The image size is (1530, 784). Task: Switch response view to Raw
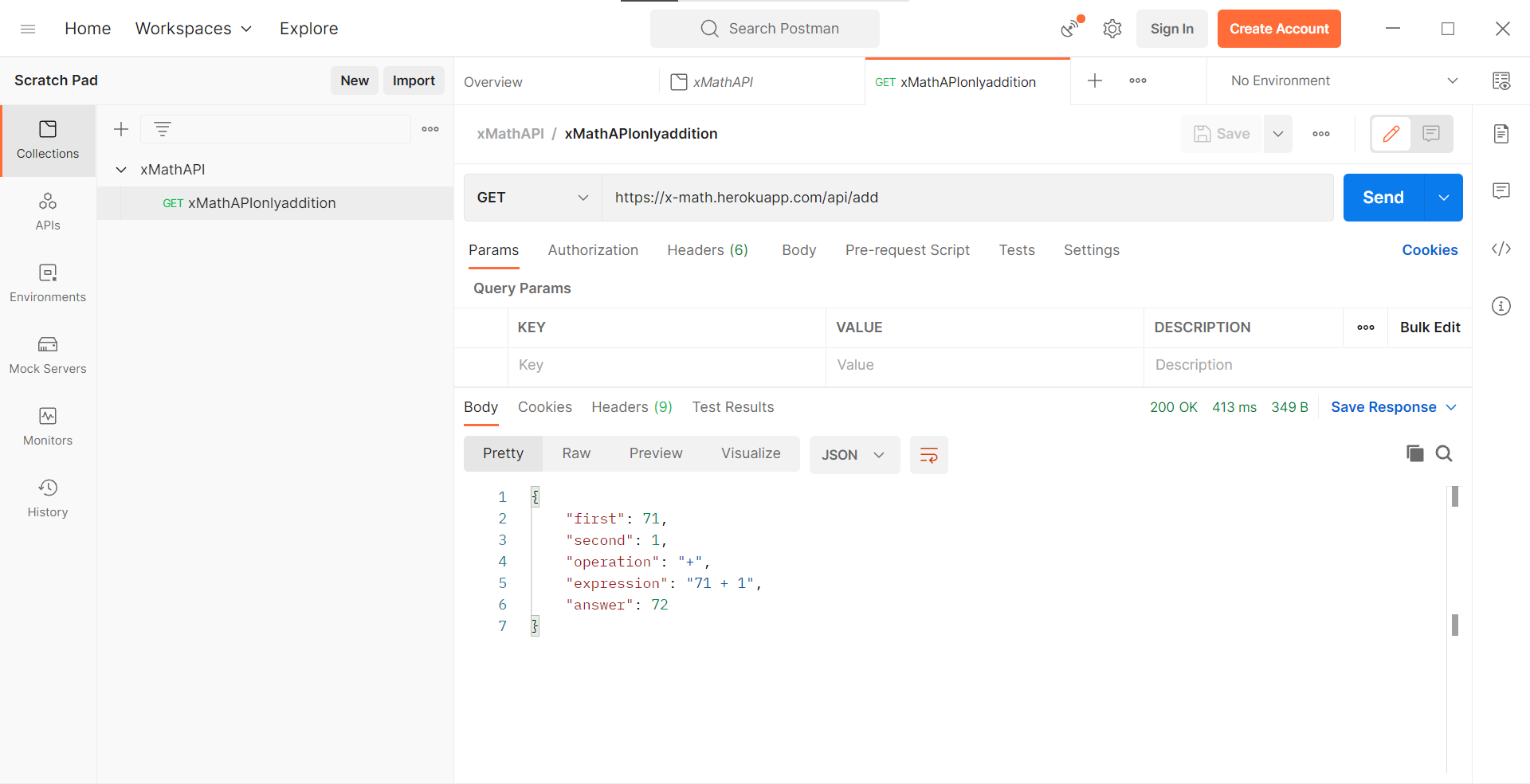[576, 453]
